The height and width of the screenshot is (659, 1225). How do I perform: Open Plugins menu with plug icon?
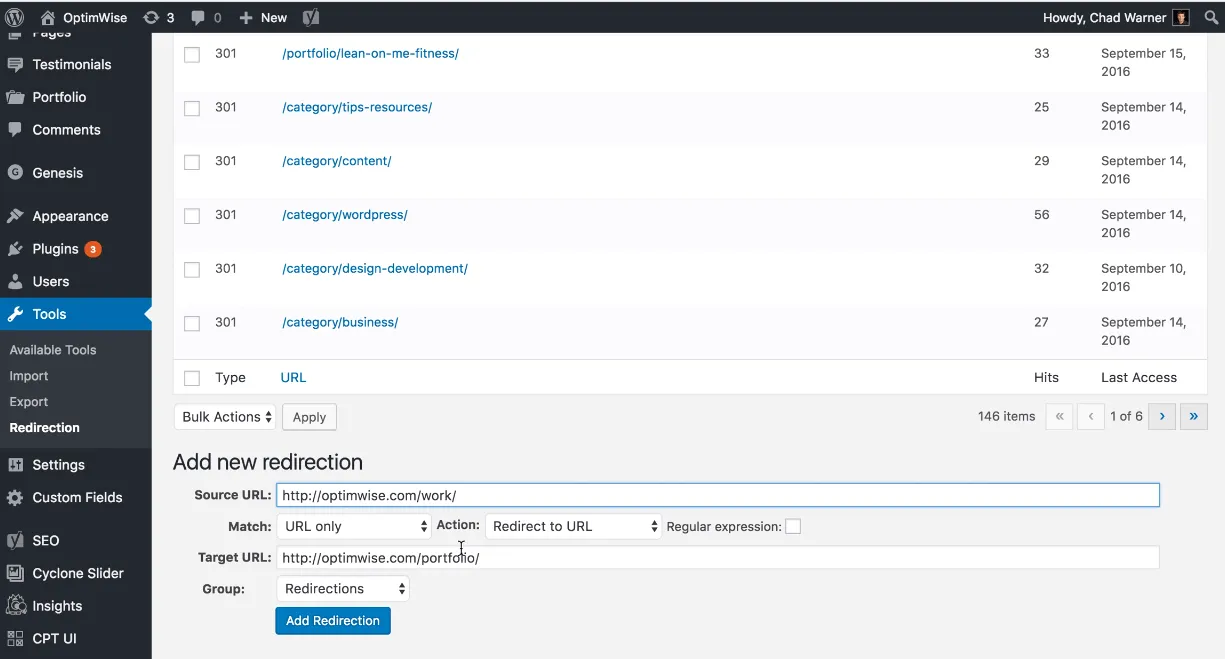[x=55, y=249]
